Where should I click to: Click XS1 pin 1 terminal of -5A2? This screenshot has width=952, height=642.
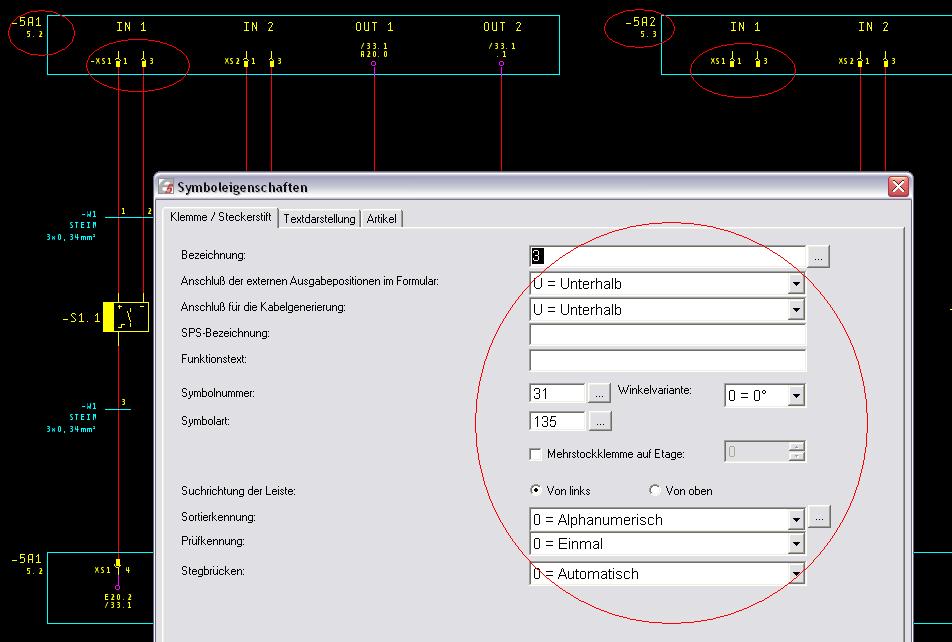[x=732, y=61]
